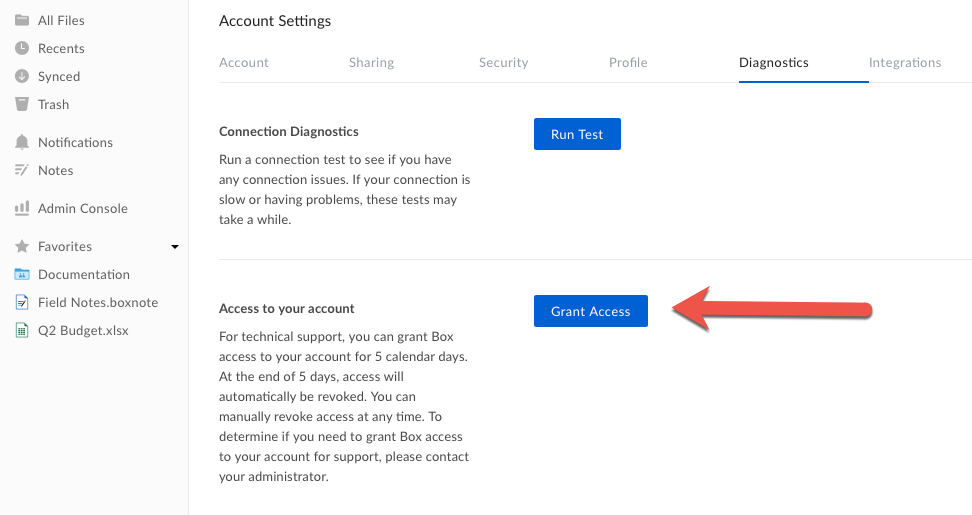Collapse the Favorites section arrow
Viewport: 972px width, 515px height.
click(x=175, y=247)
